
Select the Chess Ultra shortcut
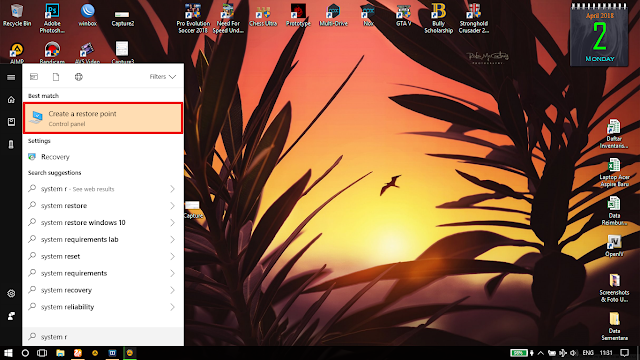263,15
